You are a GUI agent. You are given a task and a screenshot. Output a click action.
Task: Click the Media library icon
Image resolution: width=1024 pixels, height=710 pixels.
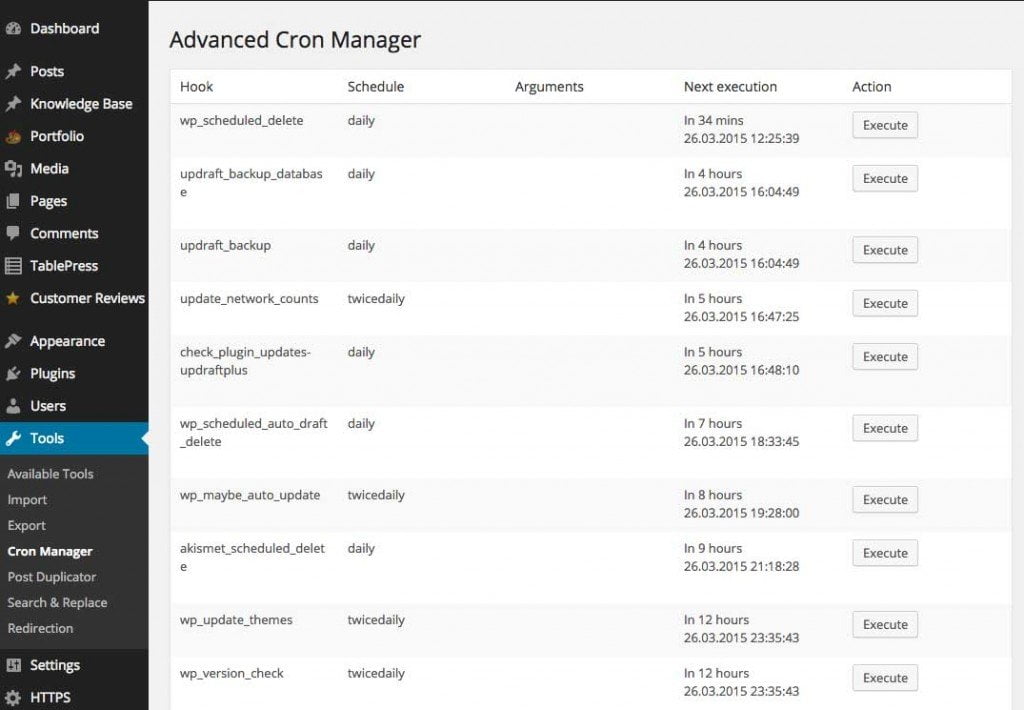click(14, 168)
